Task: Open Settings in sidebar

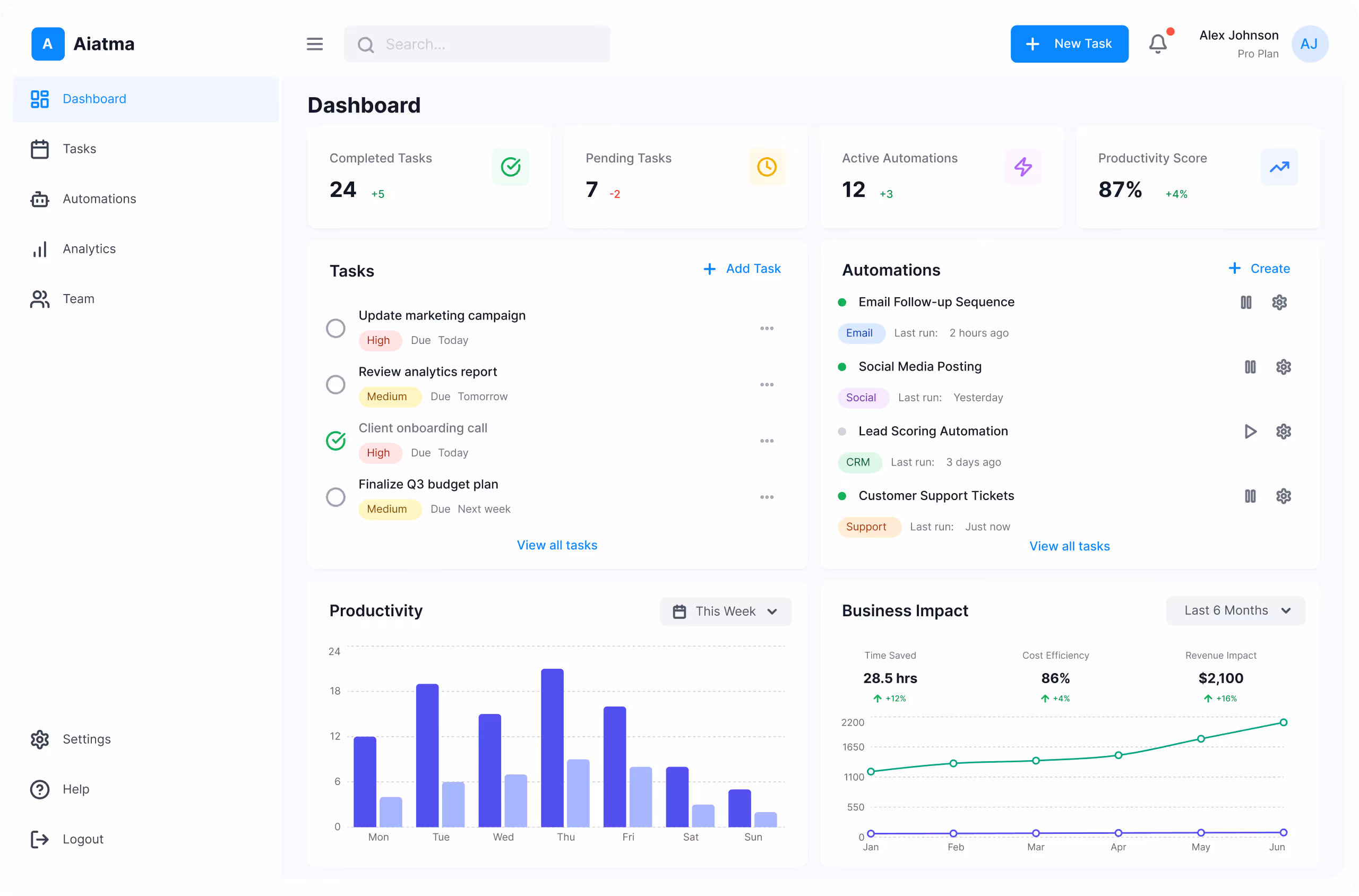Action: (146, 739)
